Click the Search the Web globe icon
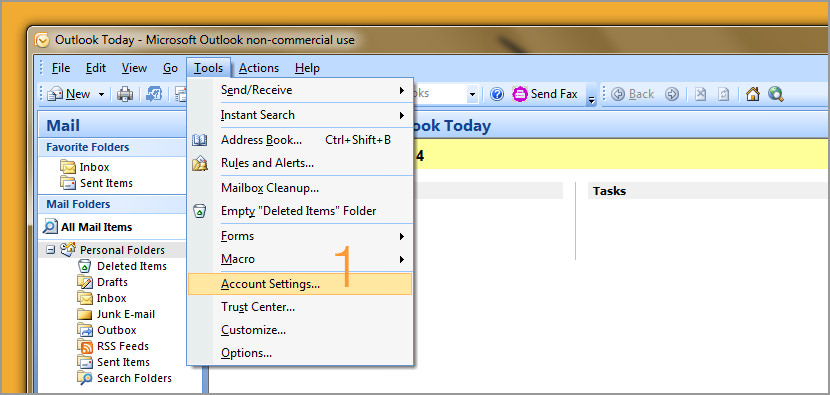This screenshot has height=395, width=830. click(775, 94)
